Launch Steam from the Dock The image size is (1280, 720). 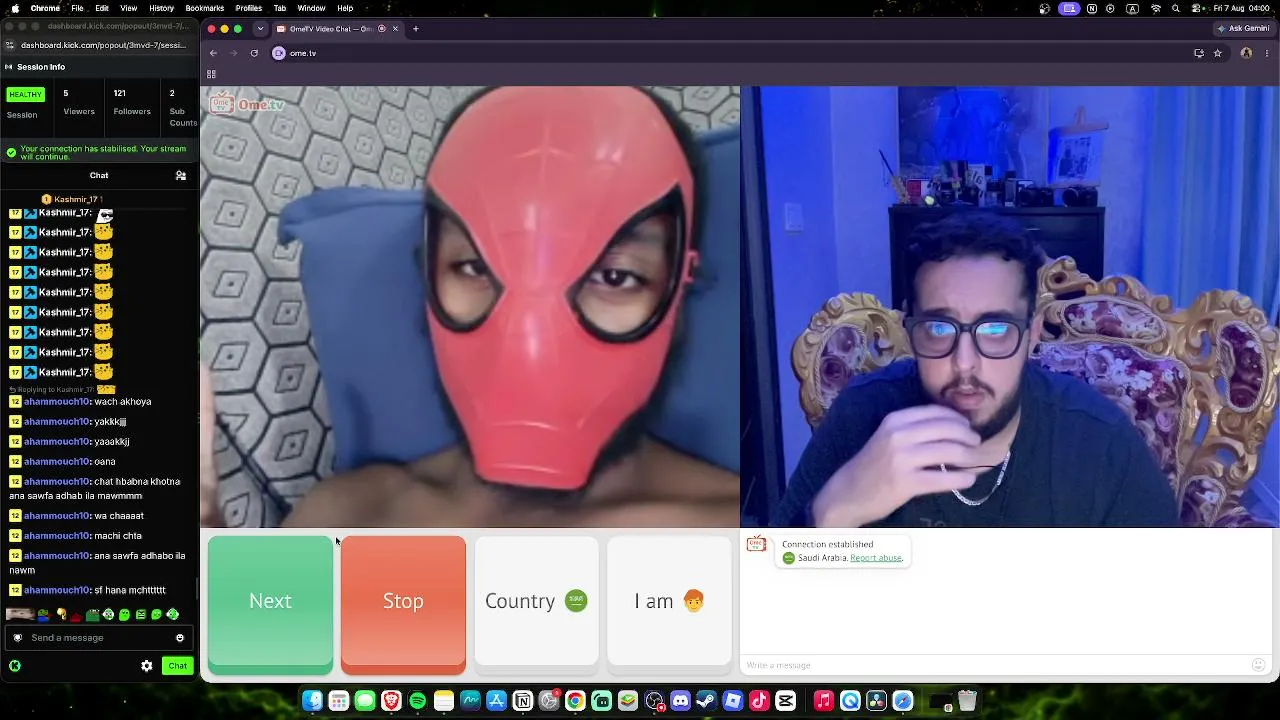click(706, 701)
